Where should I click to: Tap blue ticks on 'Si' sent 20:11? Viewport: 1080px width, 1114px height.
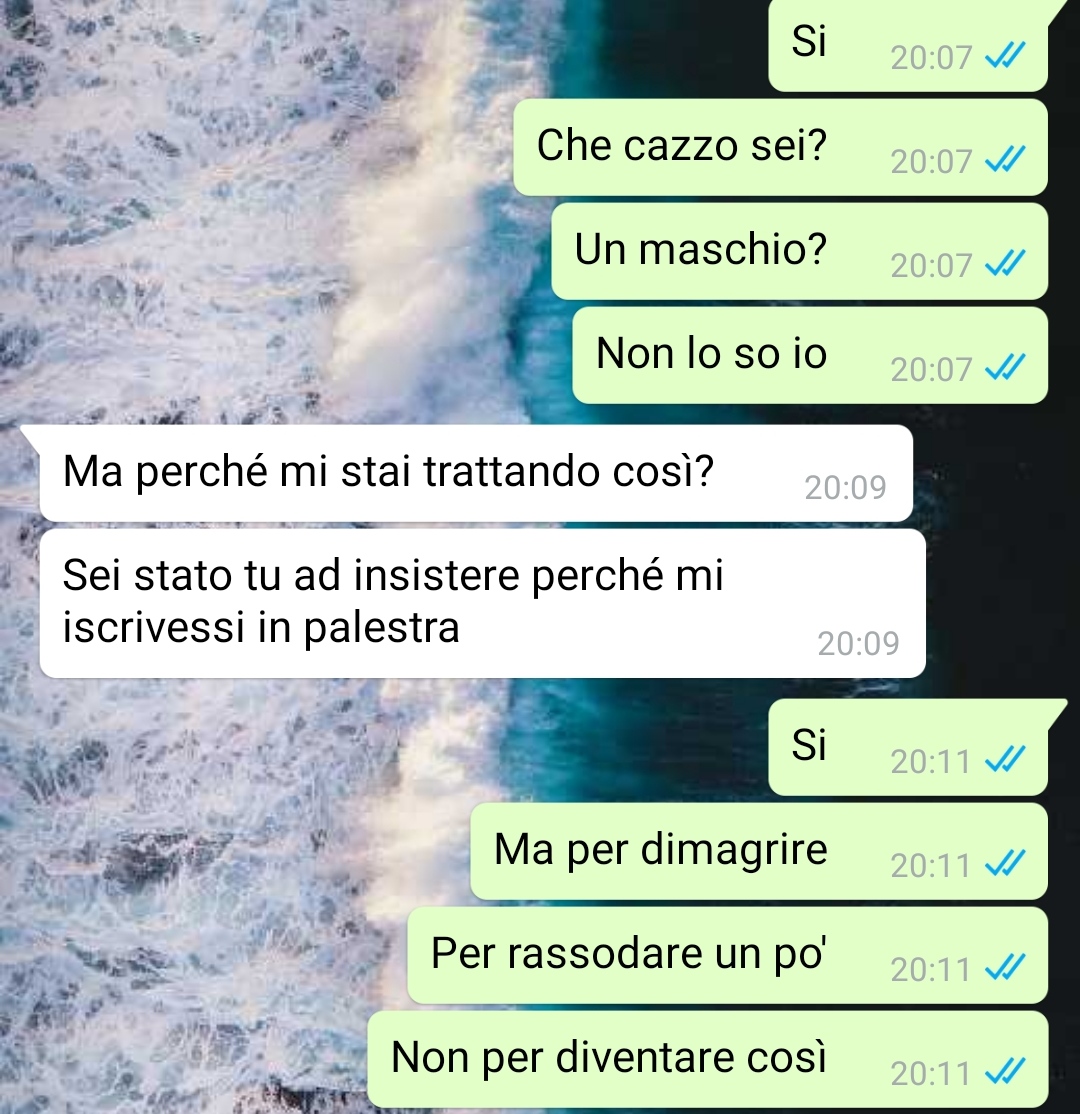[1005, 760]
